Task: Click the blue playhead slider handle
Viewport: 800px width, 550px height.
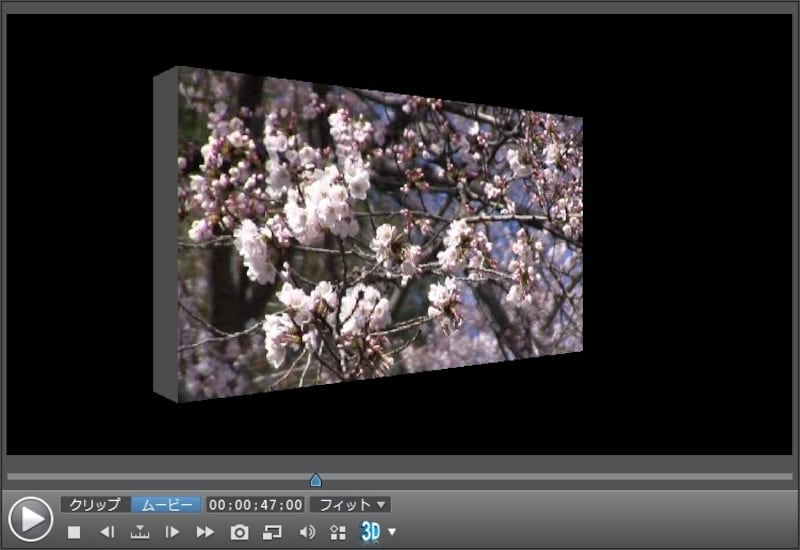Action: 316,480
